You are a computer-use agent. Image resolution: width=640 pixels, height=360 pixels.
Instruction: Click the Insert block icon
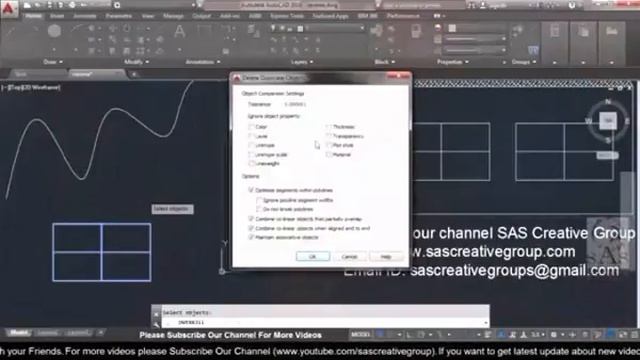376,31
